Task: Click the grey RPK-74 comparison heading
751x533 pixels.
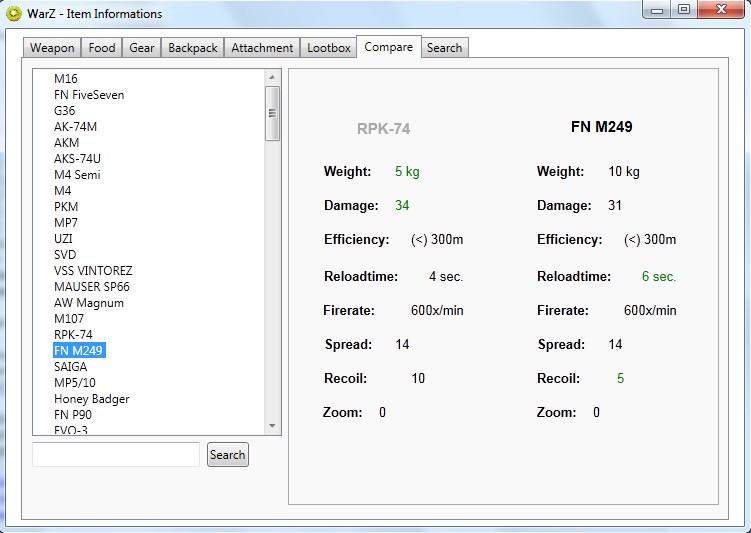Action: pyautogui.click(x=384, y=129)
